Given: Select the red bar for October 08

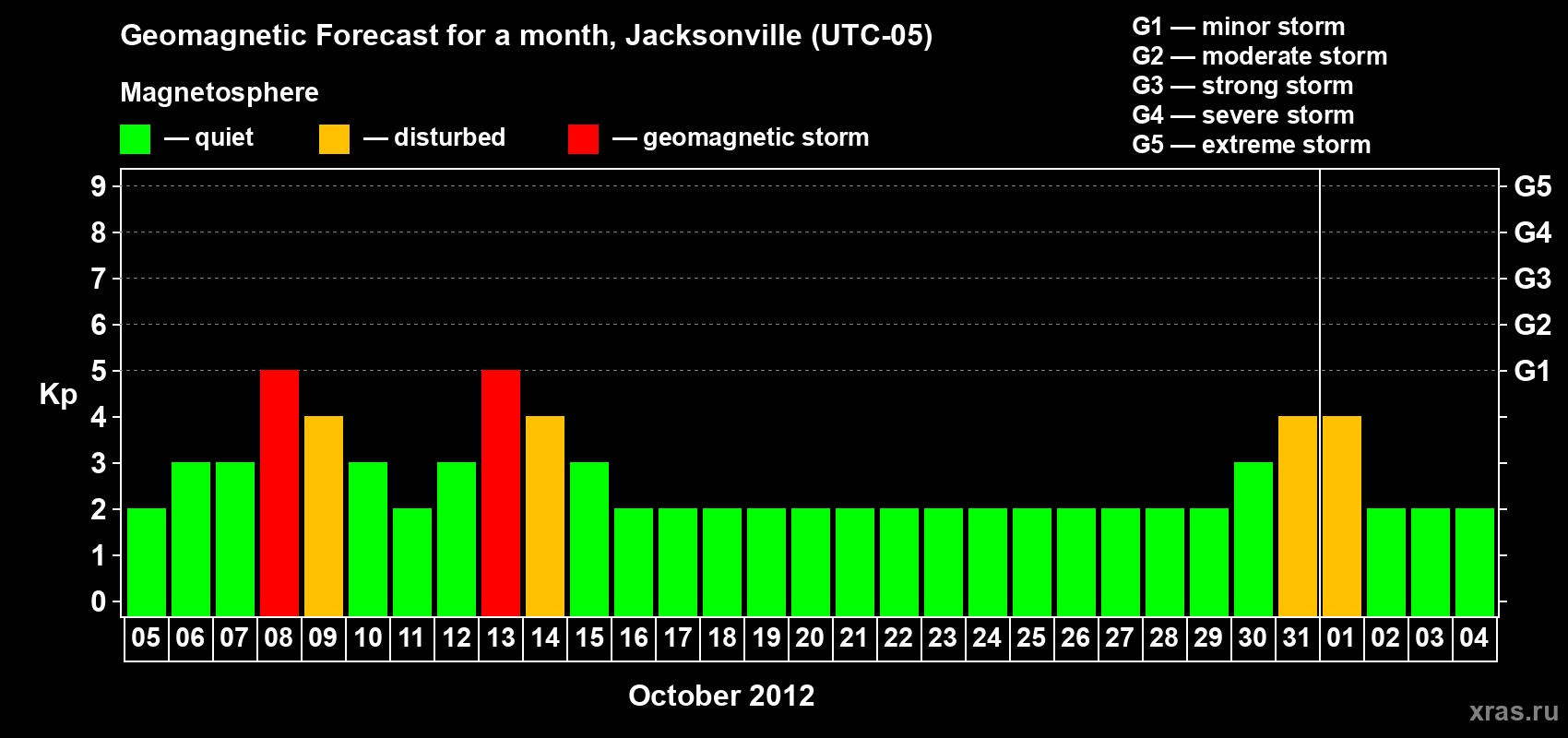Looking at the screenshot, I should [x=279, y=493].
